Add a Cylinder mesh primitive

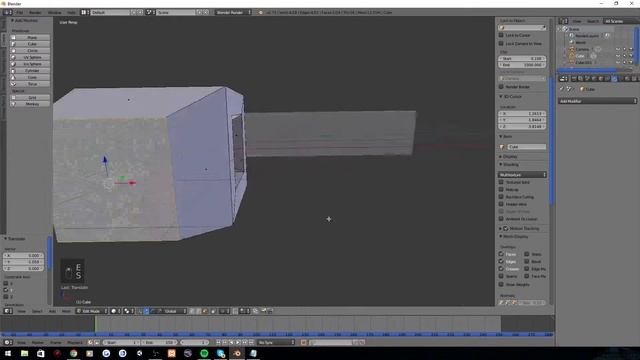coord(30,71)
